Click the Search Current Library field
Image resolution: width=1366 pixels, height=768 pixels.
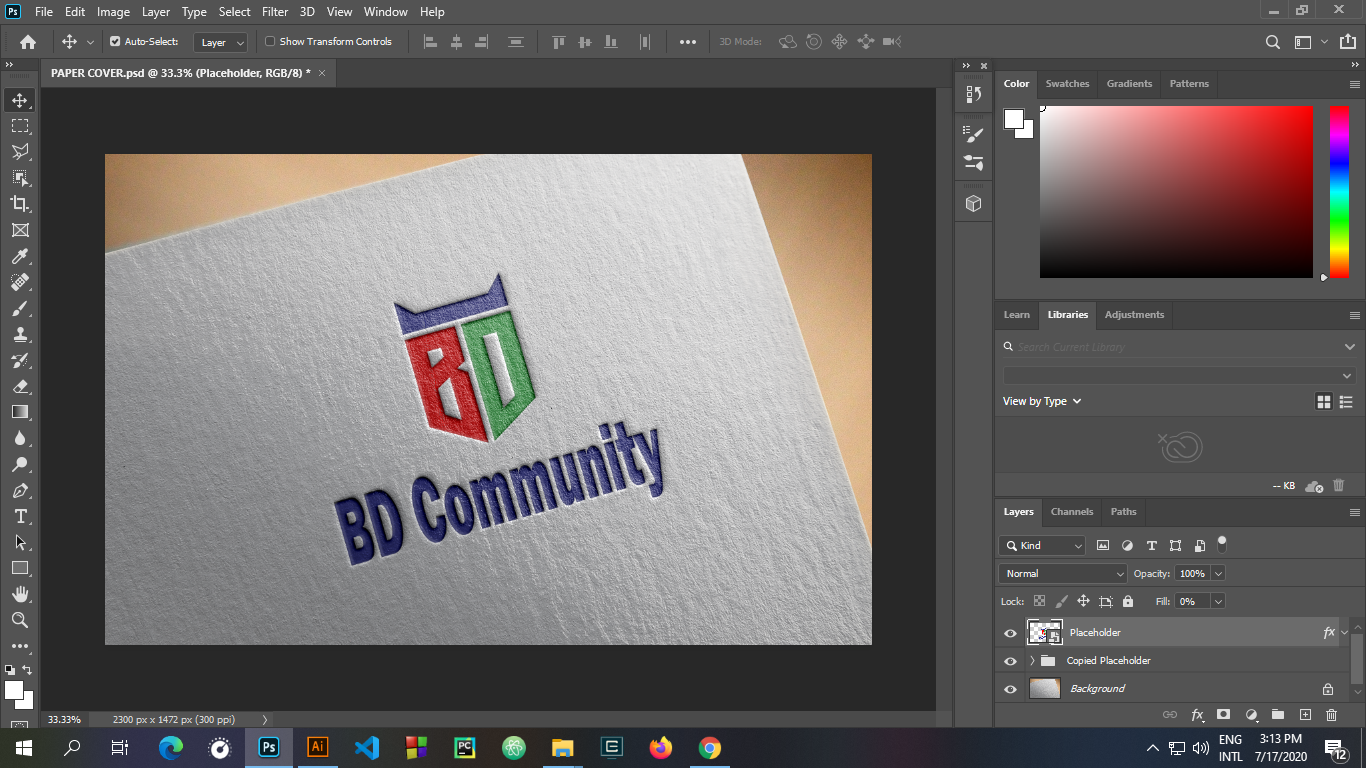pos(1180,347)
